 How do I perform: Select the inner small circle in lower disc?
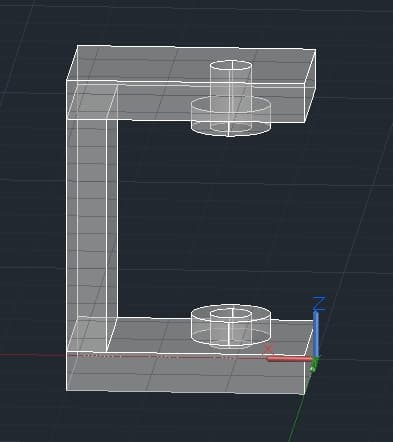(x=231, y=314)
